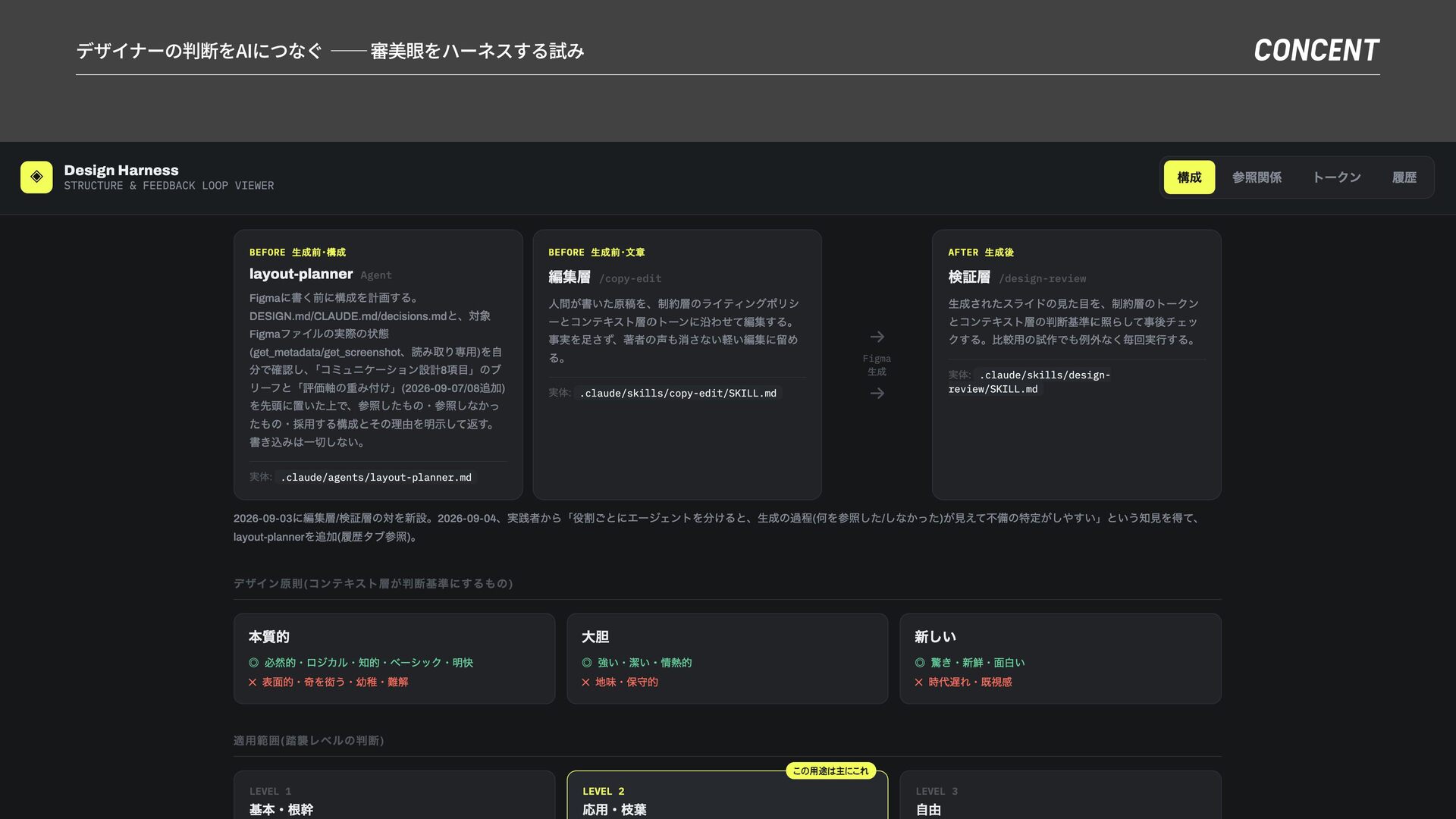Screen dimensions: 1456x819
Task: Click the upper Figma arrow icon
Action: [877, 337]
